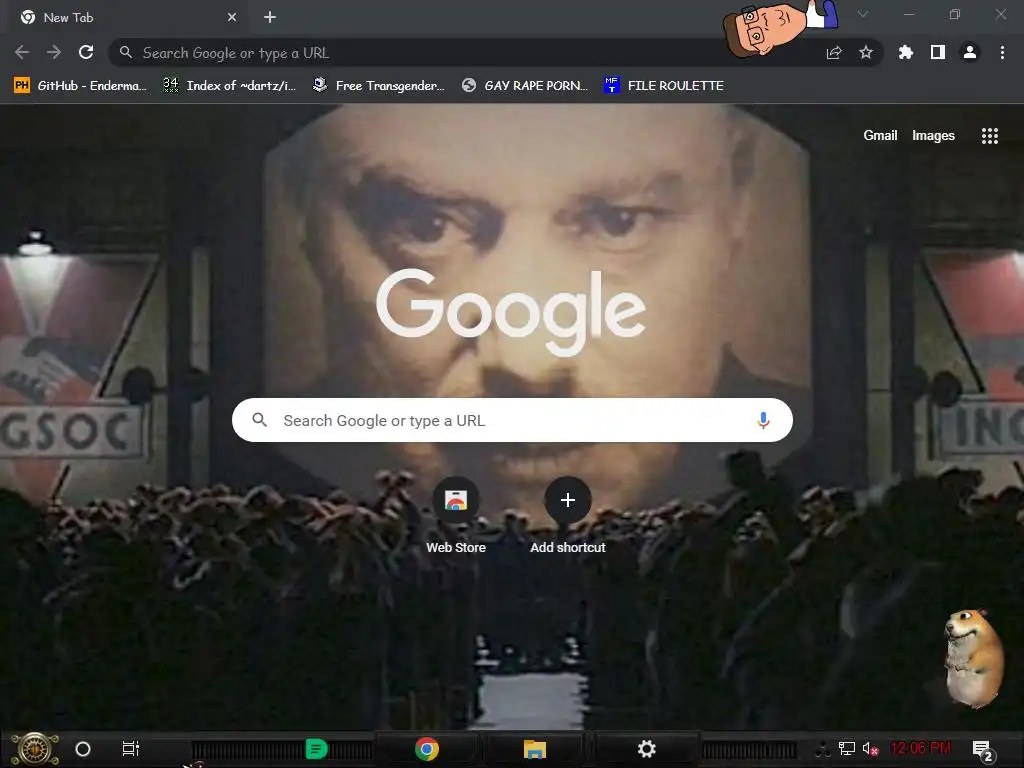Screen dimensions: 1024x768
Task: Click the muted volume tray icon
Action: (871, 749)
